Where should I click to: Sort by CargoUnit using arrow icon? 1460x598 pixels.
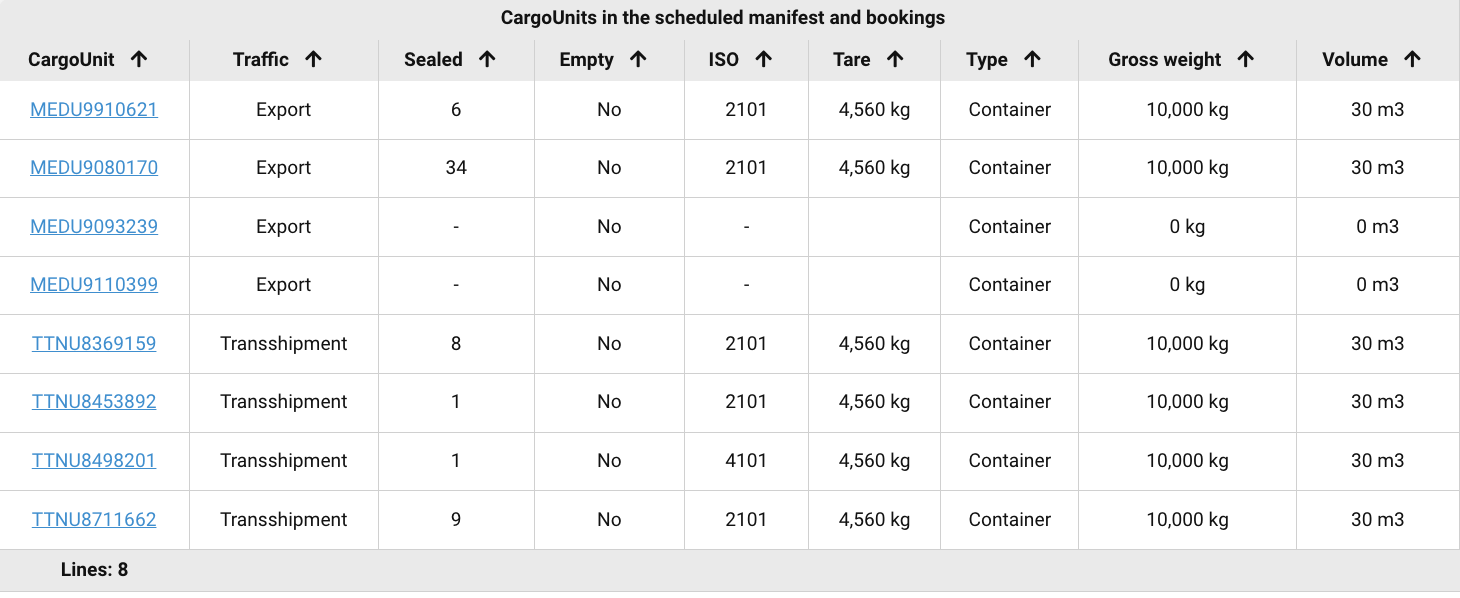139,59
